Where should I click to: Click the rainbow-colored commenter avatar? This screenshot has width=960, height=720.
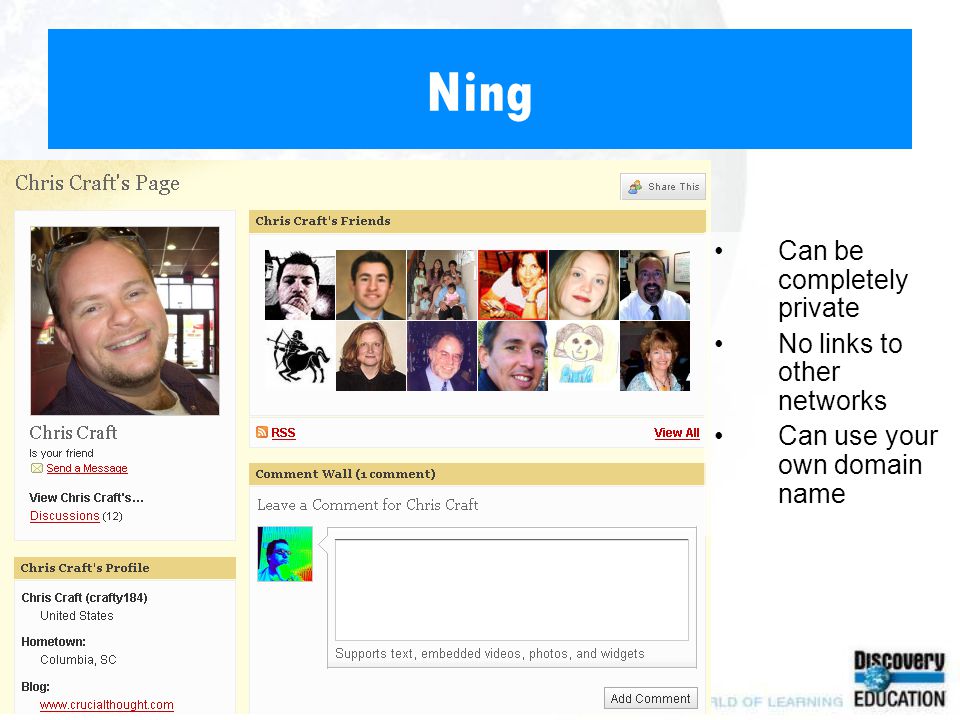pyautogui.click(x=285, y=553)
